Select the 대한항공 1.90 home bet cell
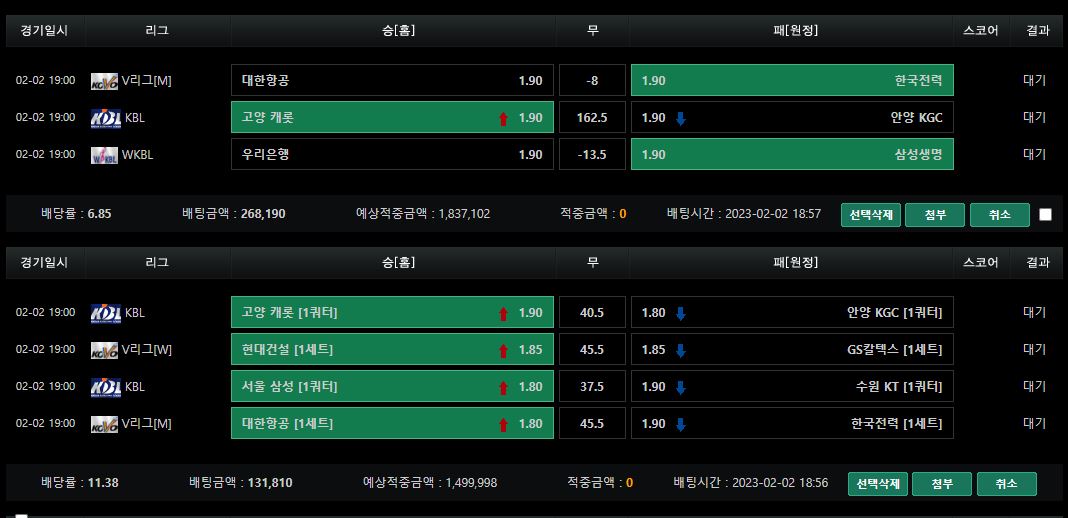 coord(392,80)
